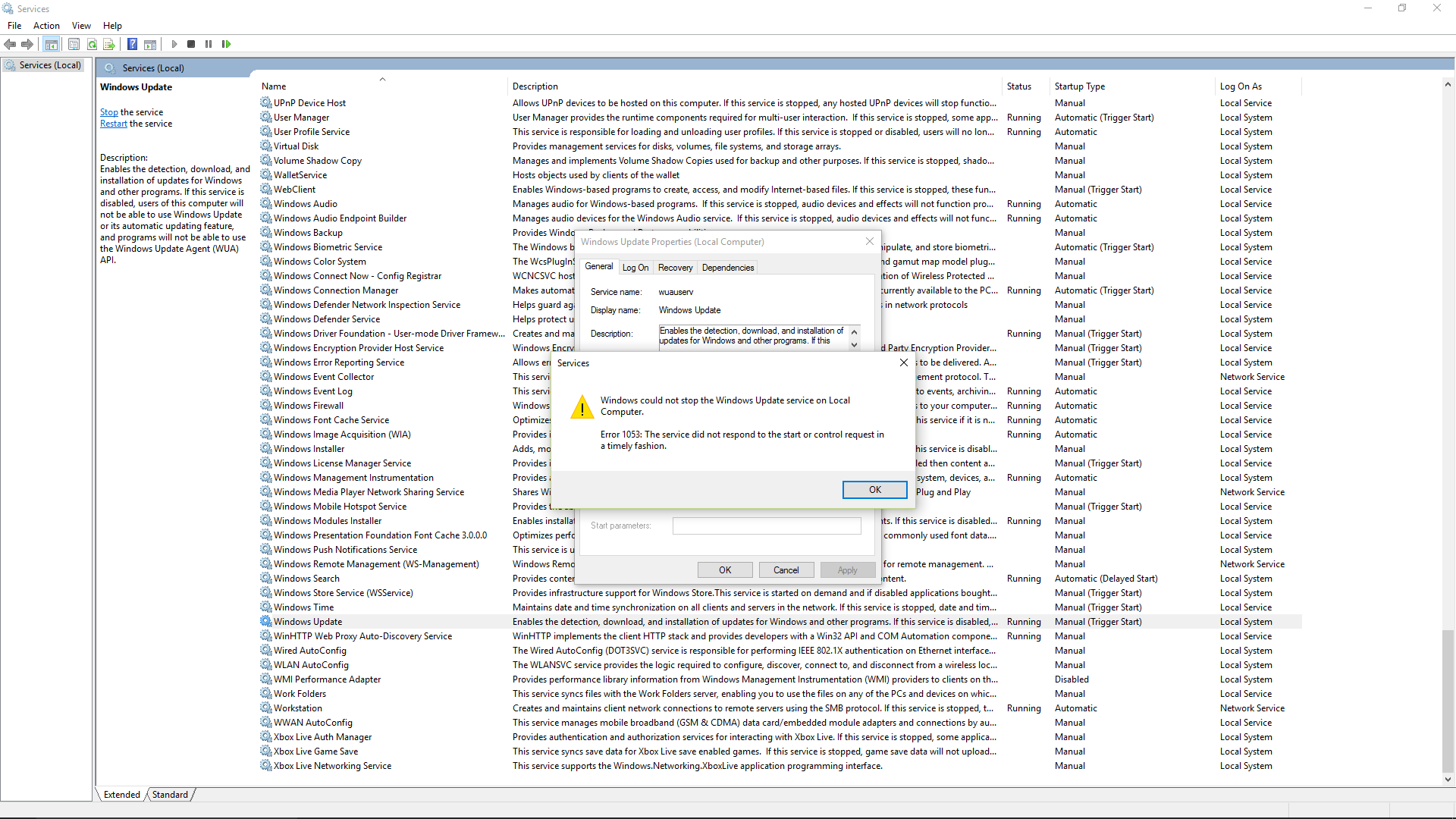The height and width of the screenshot is (819, 1456).
Task: Switch to the Log On tab in Properties
Action: click(x=635, y=268)
